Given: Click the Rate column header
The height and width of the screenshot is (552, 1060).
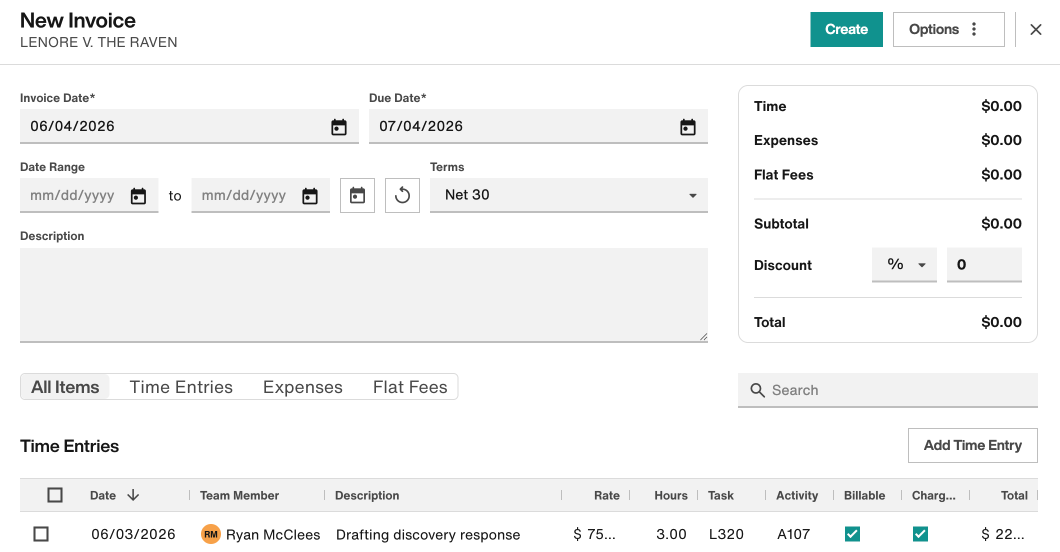Looking at the screenshot, I should [606, 495].
